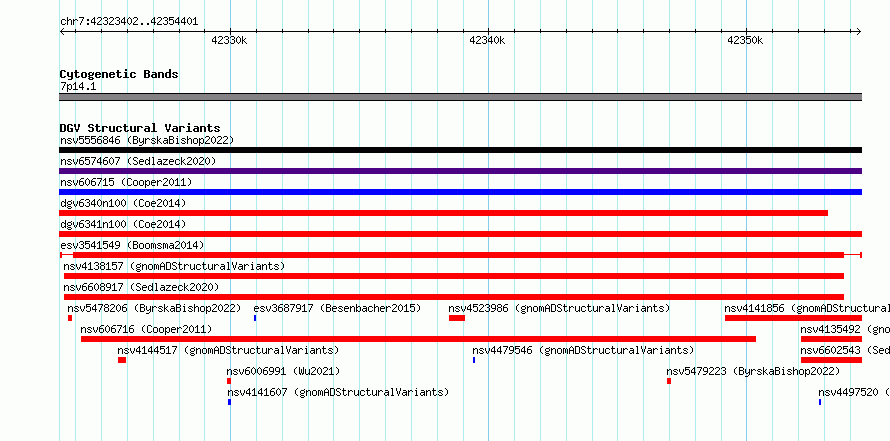Open dgv6340n100 (Coe2014) variant label
890x441 pixels.
coord(123,203)
